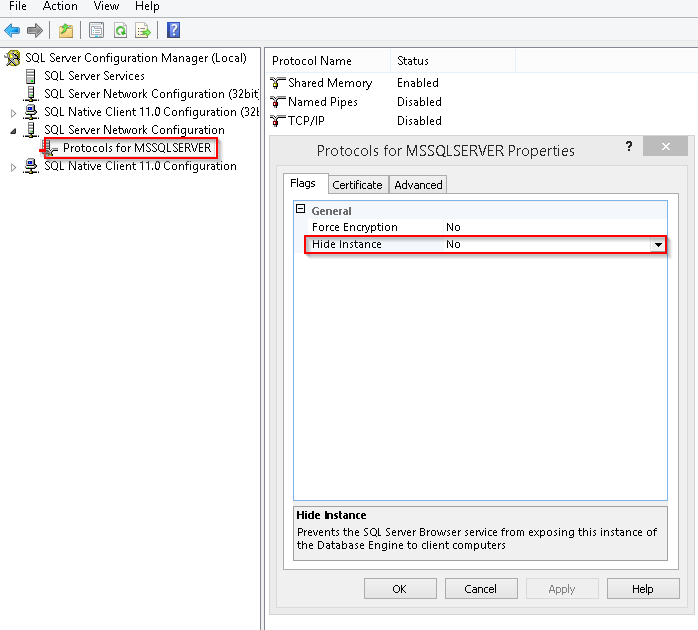Viewport: 698px width, 630px height.
Task: Select the Shared Memory protocol row
Action: click(356, 83)
